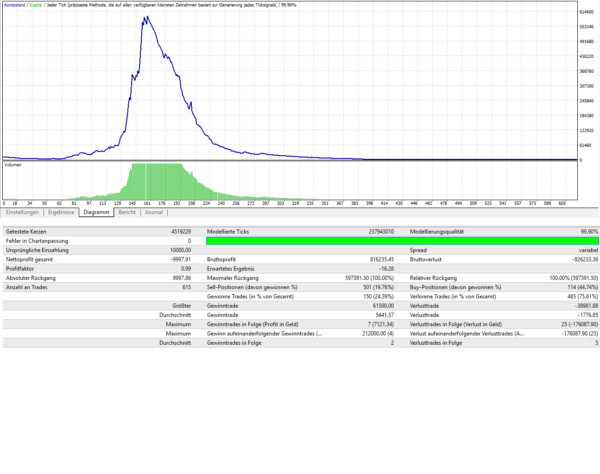The height and width of the screenshot is (474, 600).
Task: Click the 'Relativer Rückgang' label
Action: [x=433, y=278]
